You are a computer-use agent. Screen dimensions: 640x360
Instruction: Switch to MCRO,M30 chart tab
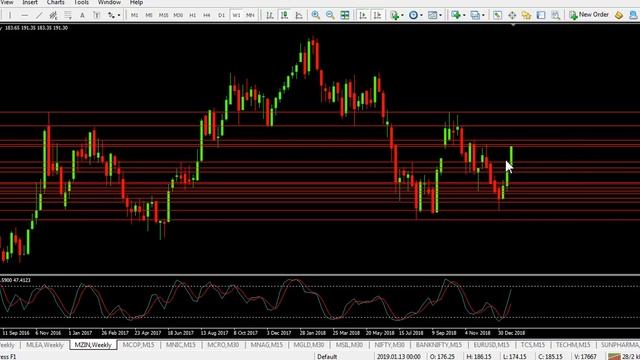pos(223,345)
